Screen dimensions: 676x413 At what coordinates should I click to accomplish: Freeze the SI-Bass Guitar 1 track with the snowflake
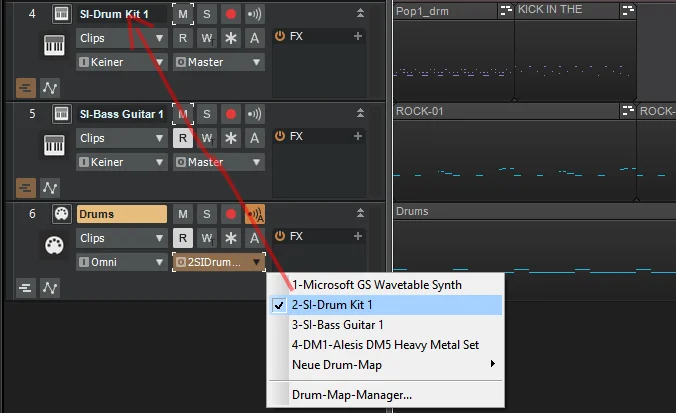pyautogui.click(x=231, y=138)
